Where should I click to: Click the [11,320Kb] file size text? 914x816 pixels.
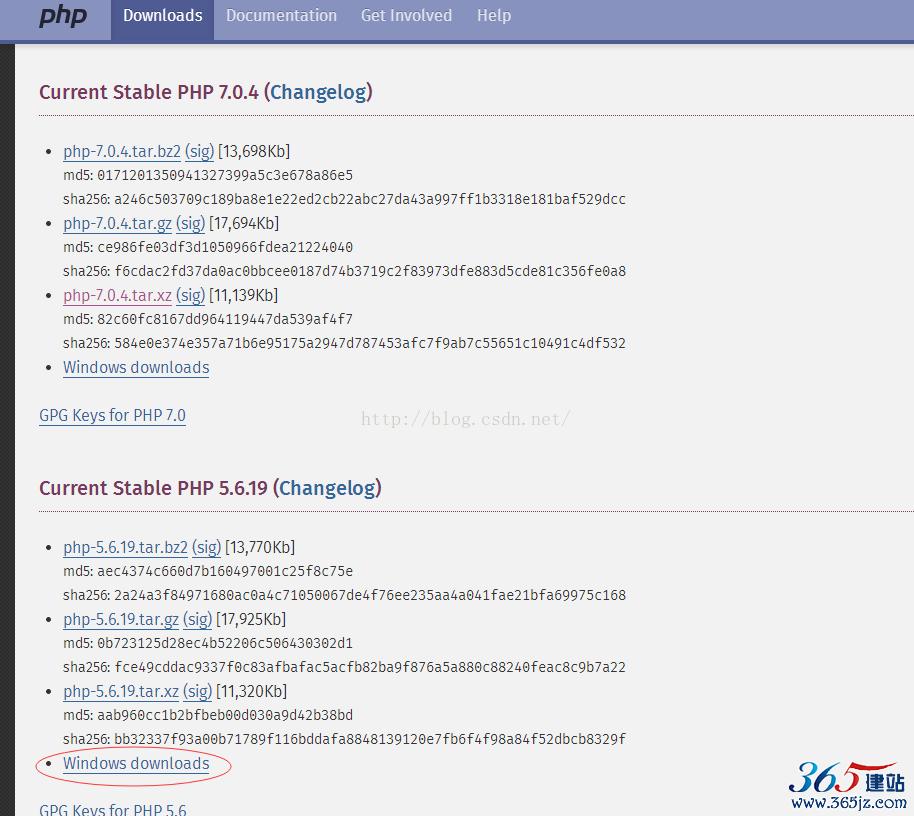coord(251,691)
